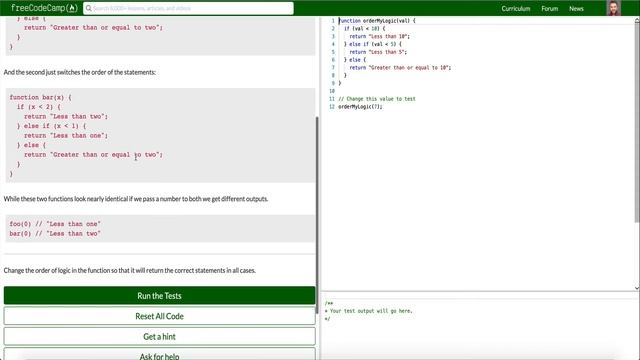640x360 pixels.
Task: Click the Ask for help button
Action: coord(160,354)
